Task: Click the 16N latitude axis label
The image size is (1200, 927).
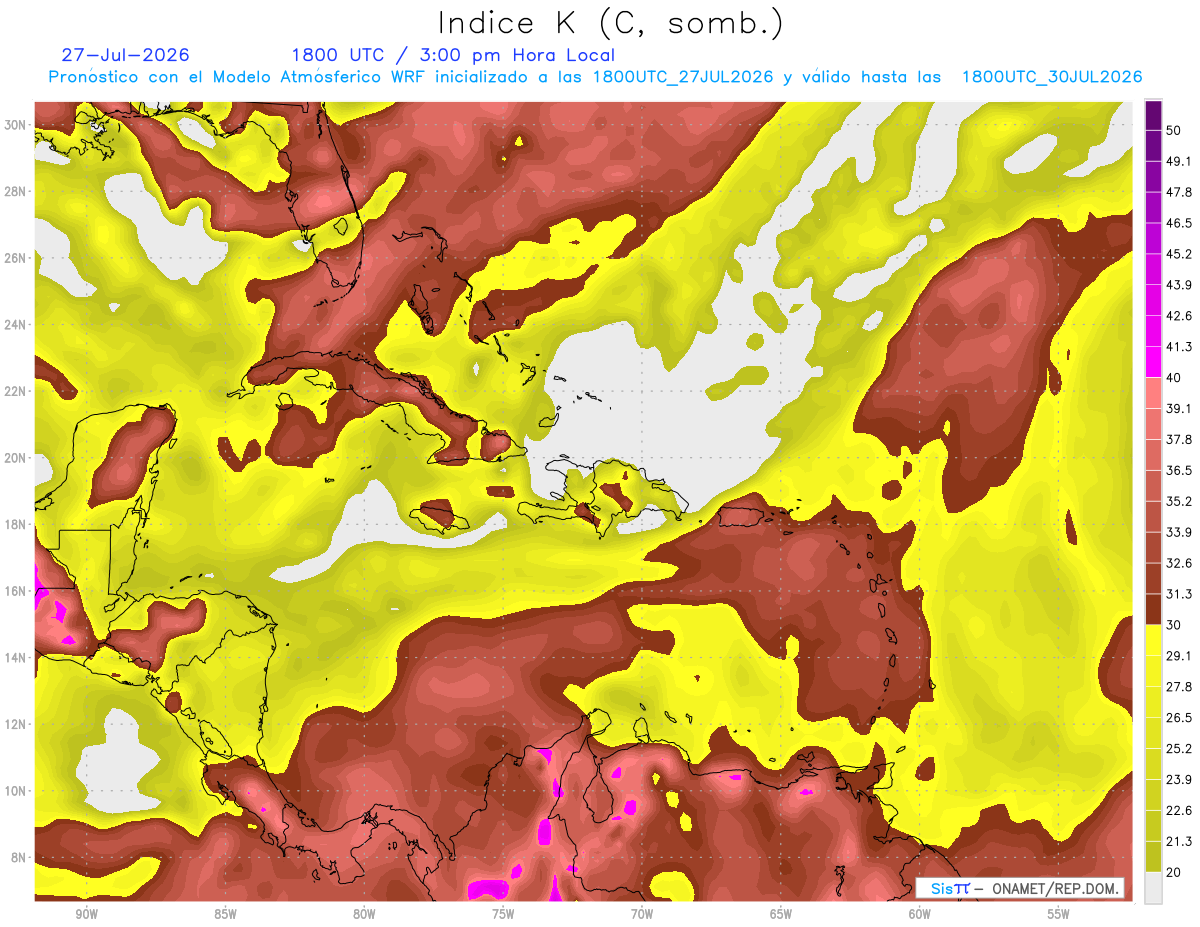Action: point(16,591)
